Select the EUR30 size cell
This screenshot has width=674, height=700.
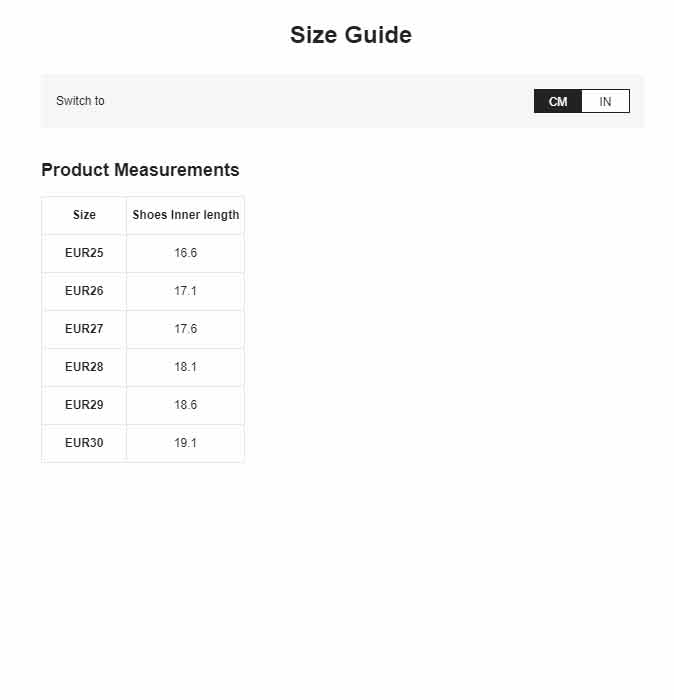(84, 442)
